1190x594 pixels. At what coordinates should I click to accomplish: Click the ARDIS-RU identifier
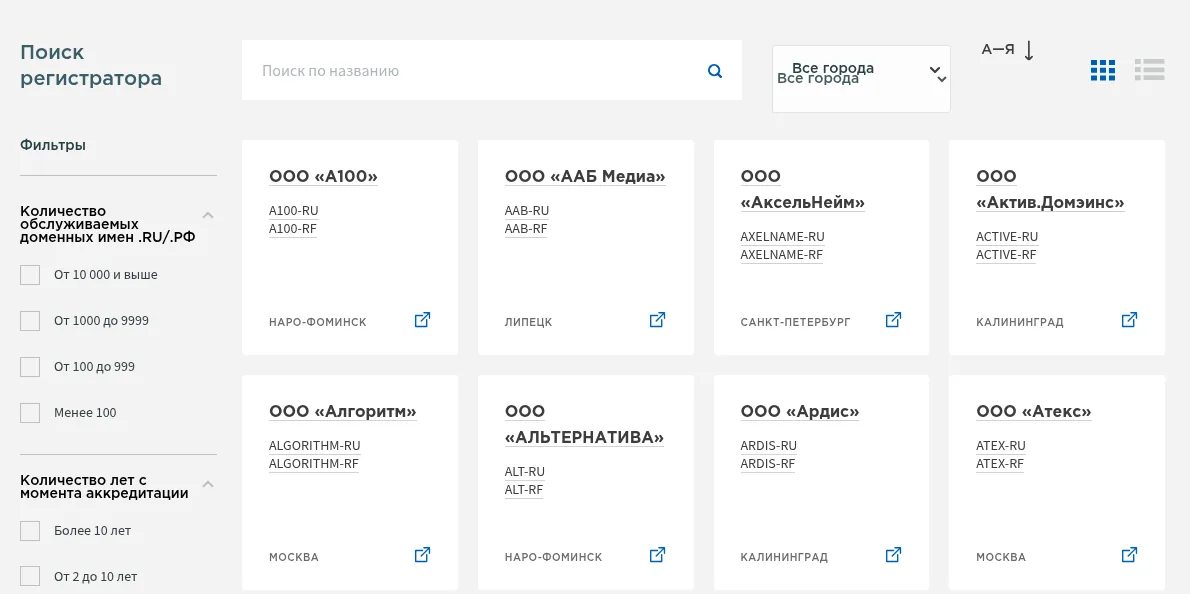point(769,446)
